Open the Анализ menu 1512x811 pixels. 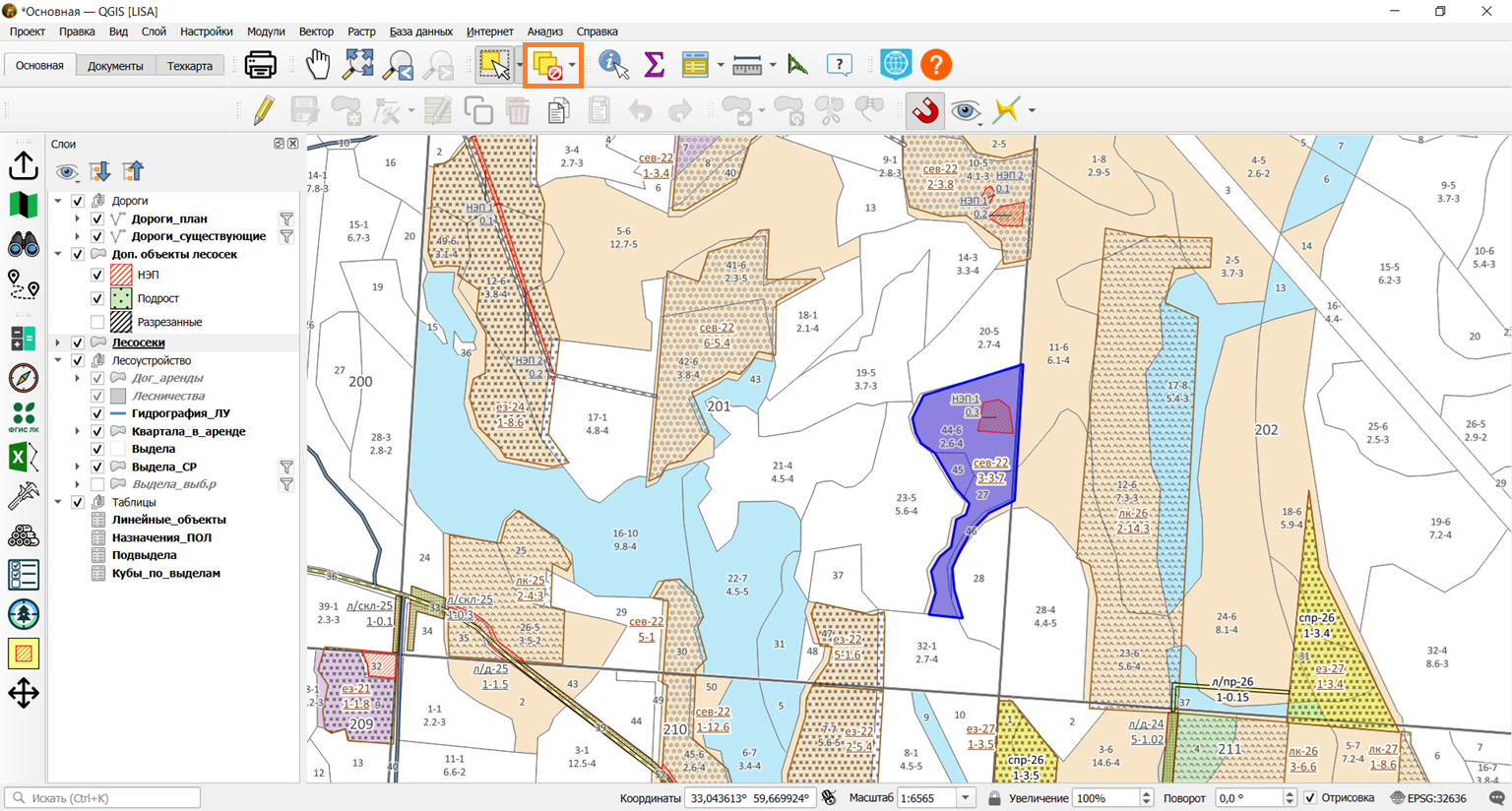click(545, 31)
